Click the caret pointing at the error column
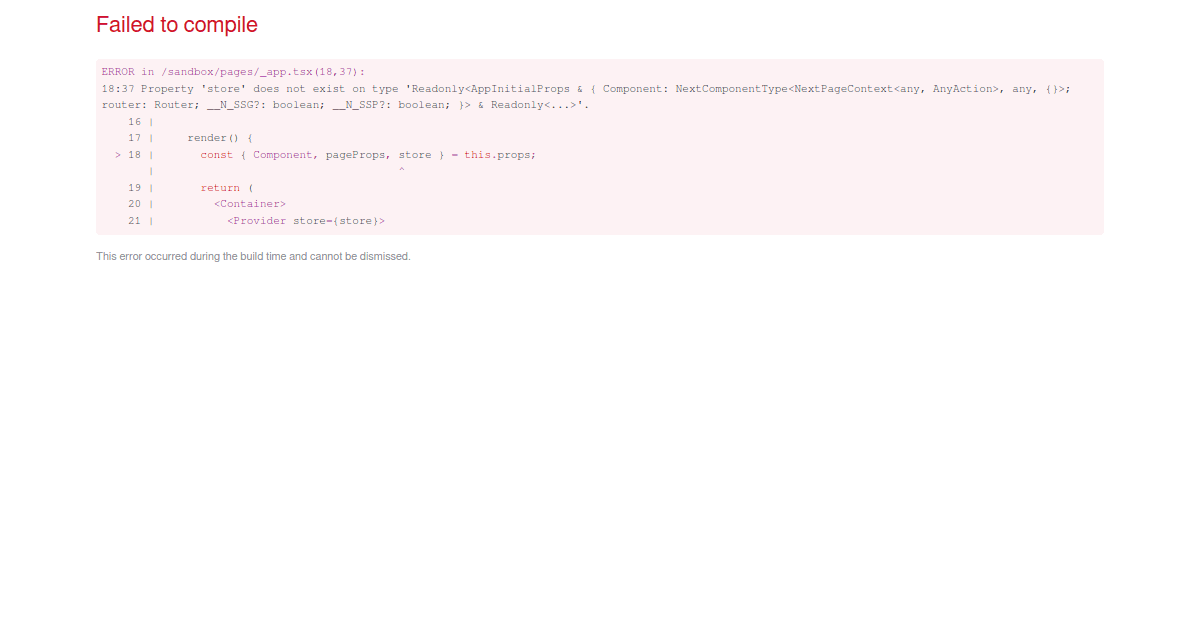 [402, 170]
